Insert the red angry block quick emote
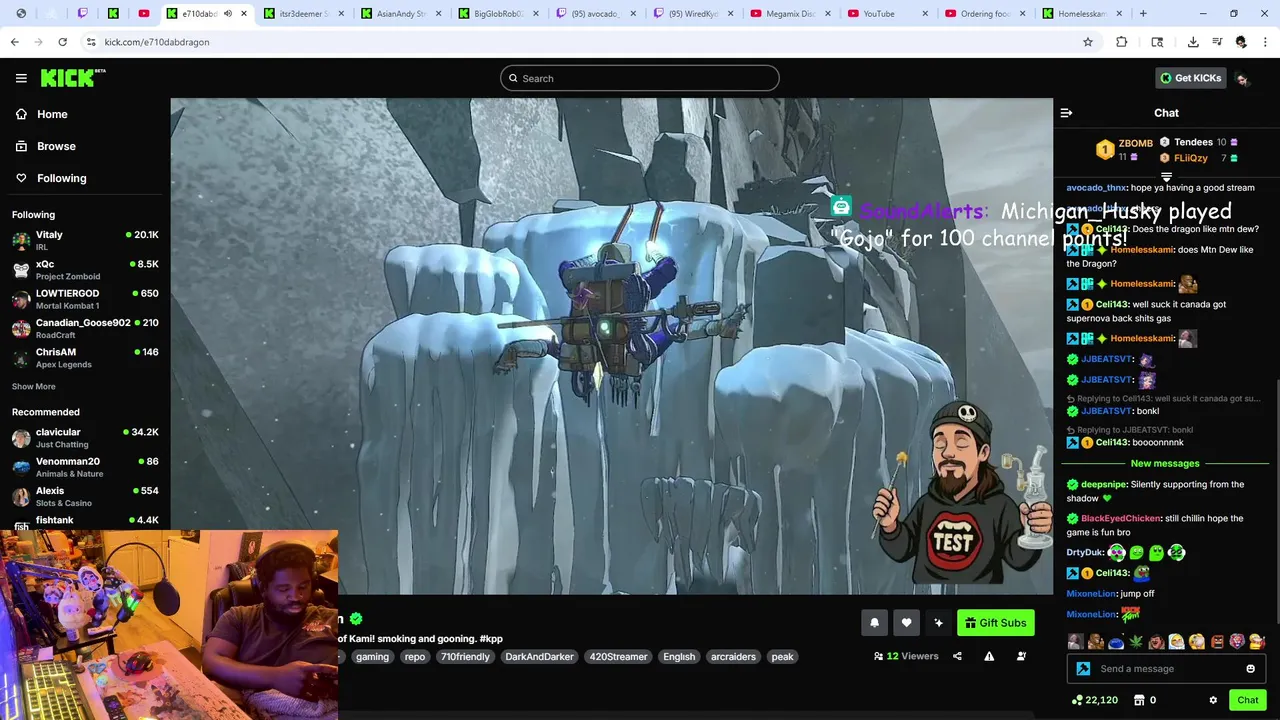 tap(1217, 642)
